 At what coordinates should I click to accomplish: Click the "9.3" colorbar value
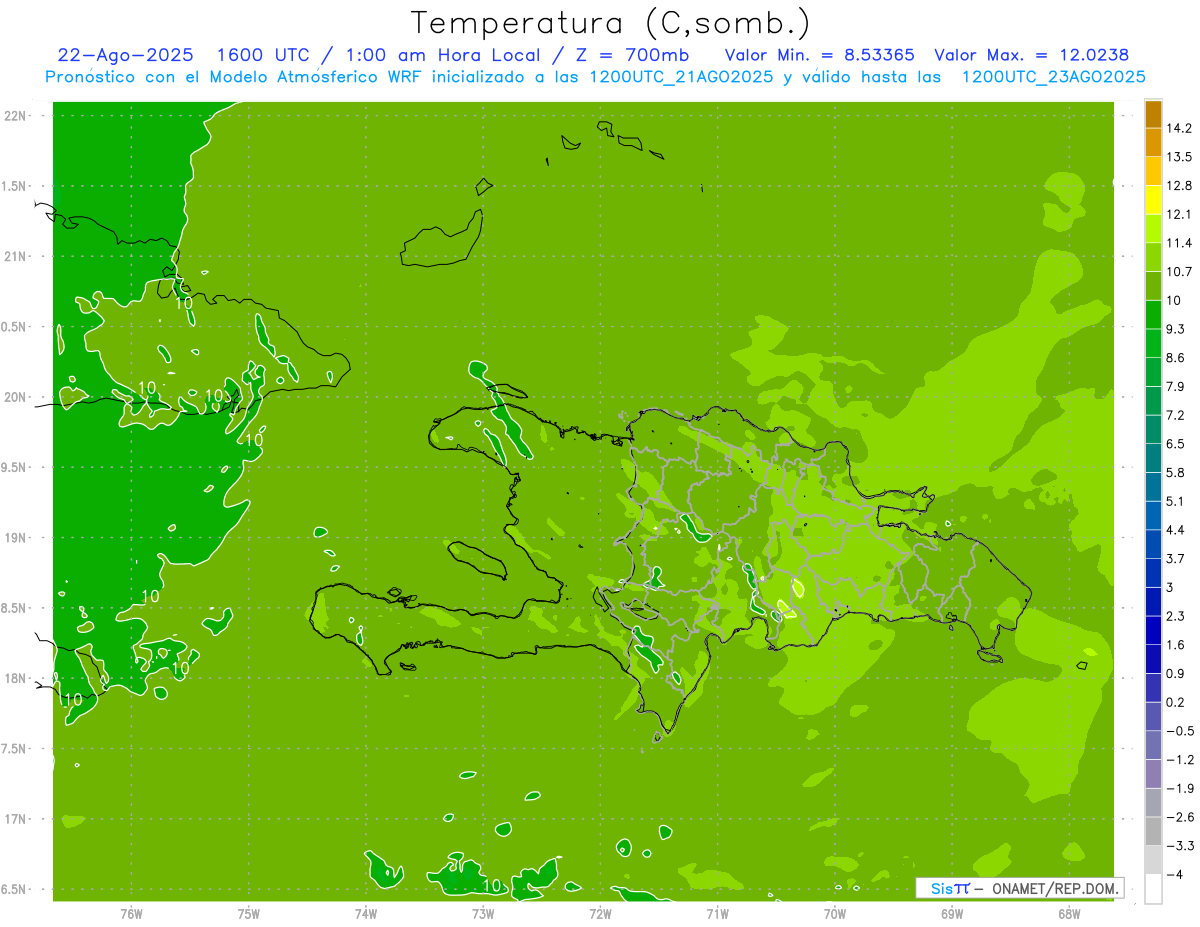[1175, 329]
